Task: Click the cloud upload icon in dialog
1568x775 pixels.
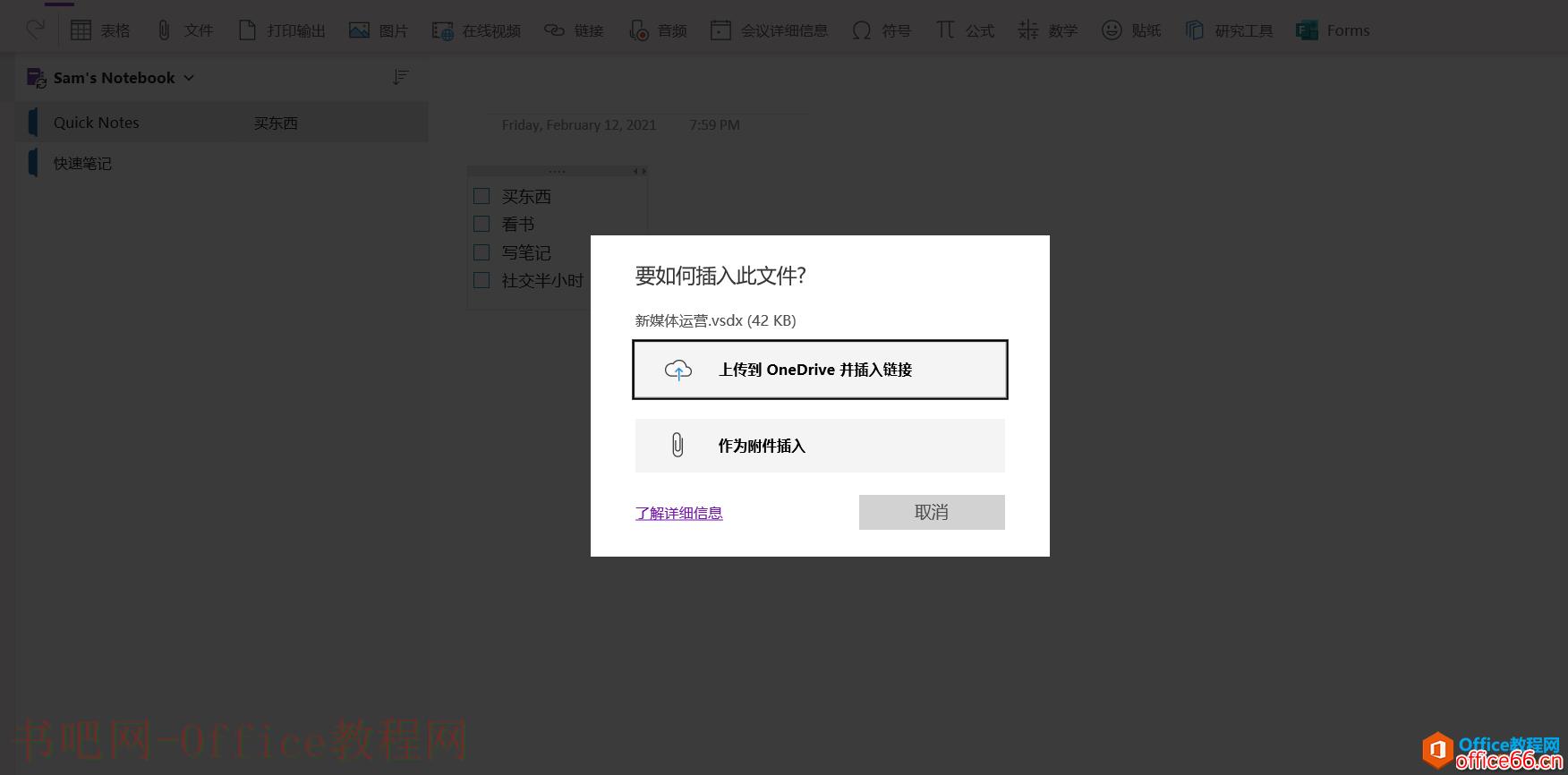Action: point(678,370)
